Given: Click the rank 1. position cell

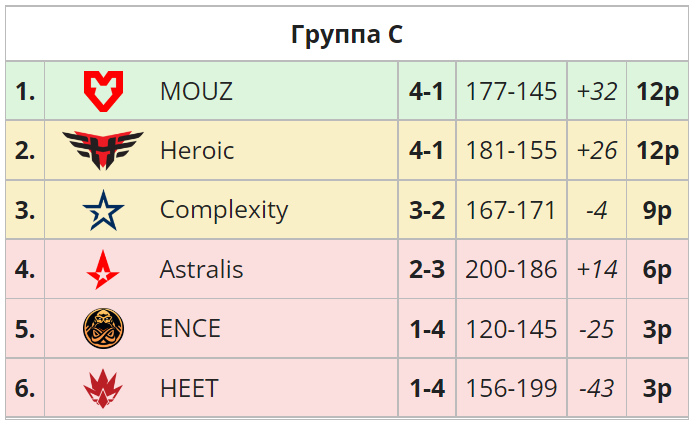Looking at the screenshot, I should click(25, 91).
